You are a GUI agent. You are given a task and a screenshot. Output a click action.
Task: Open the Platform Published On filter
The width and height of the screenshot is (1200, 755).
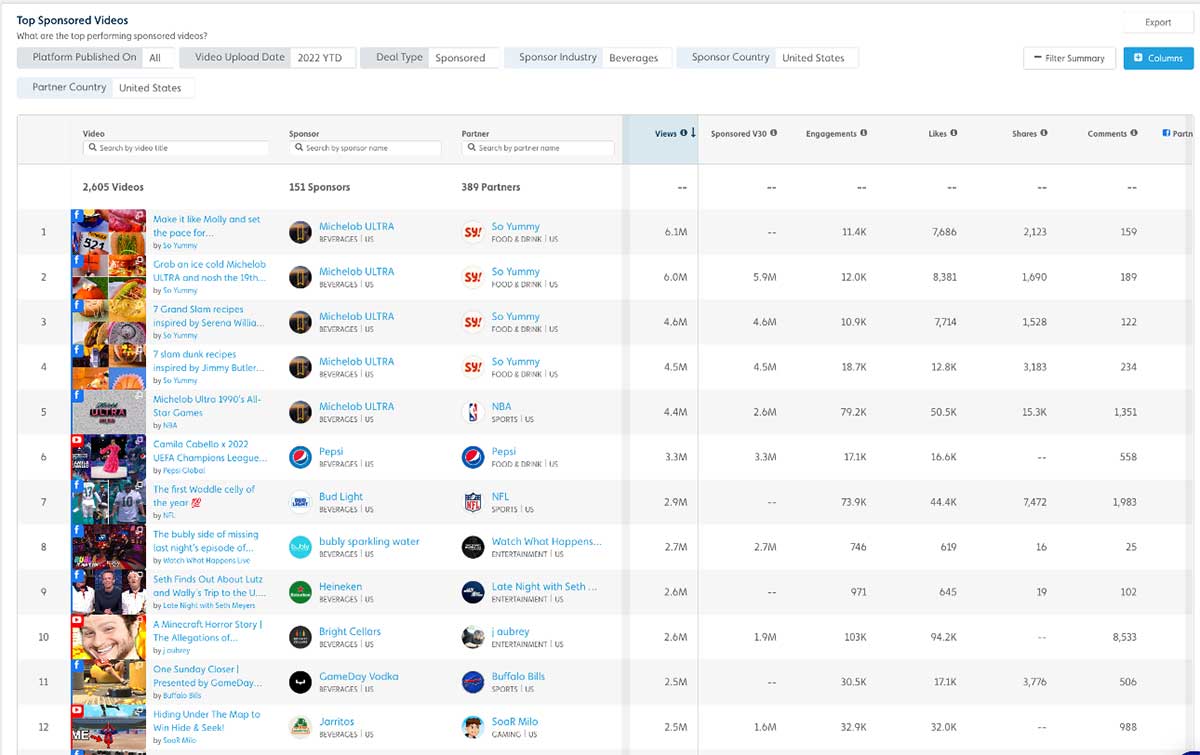[x=96, y=58]
